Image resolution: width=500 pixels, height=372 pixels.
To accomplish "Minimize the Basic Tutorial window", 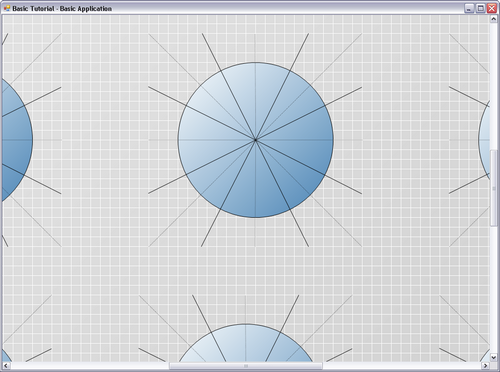I will coord(469,8).
